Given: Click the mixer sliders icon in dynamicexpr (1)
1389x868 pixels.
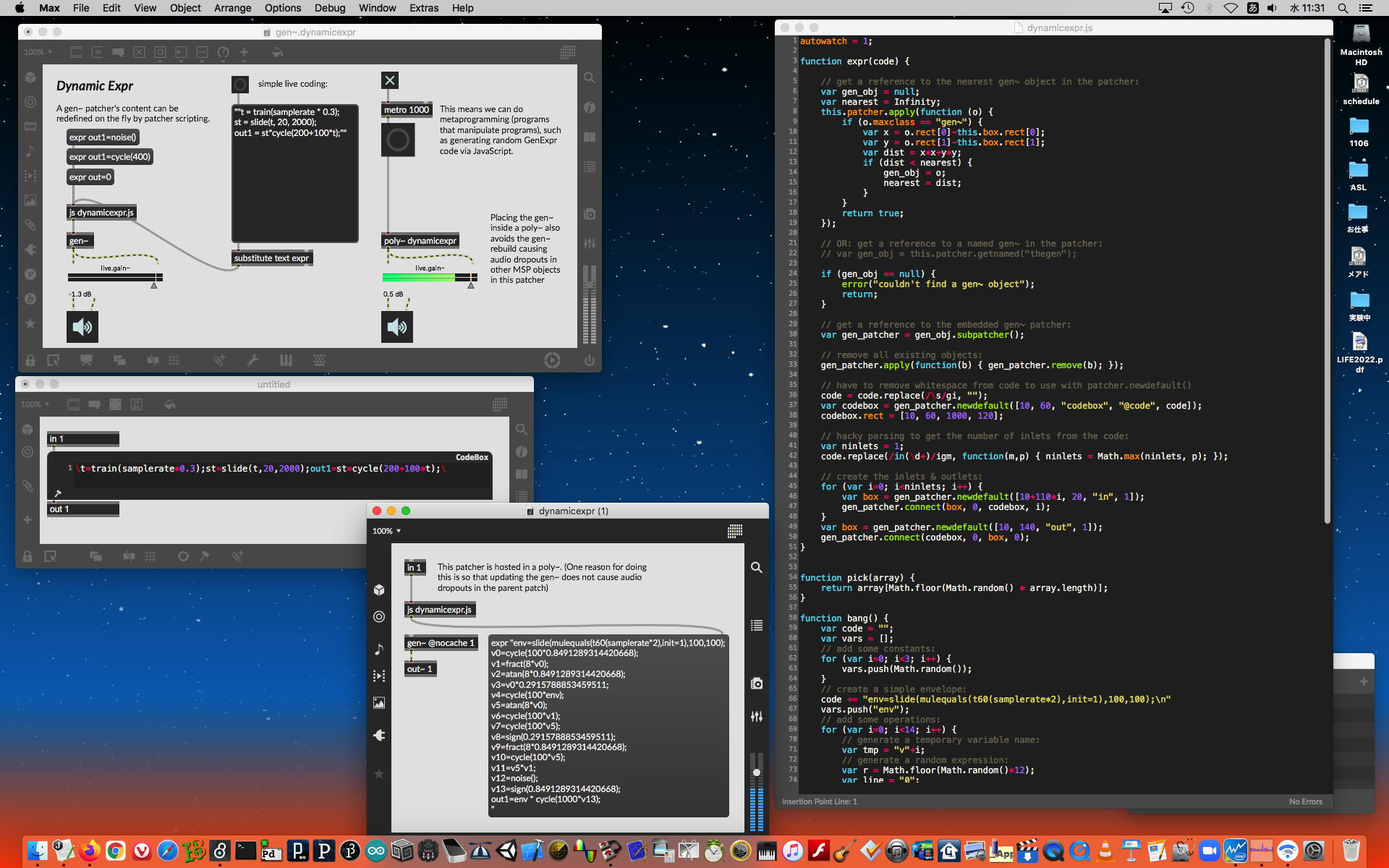Looking at the screenshot, I should tap(756, 716).
